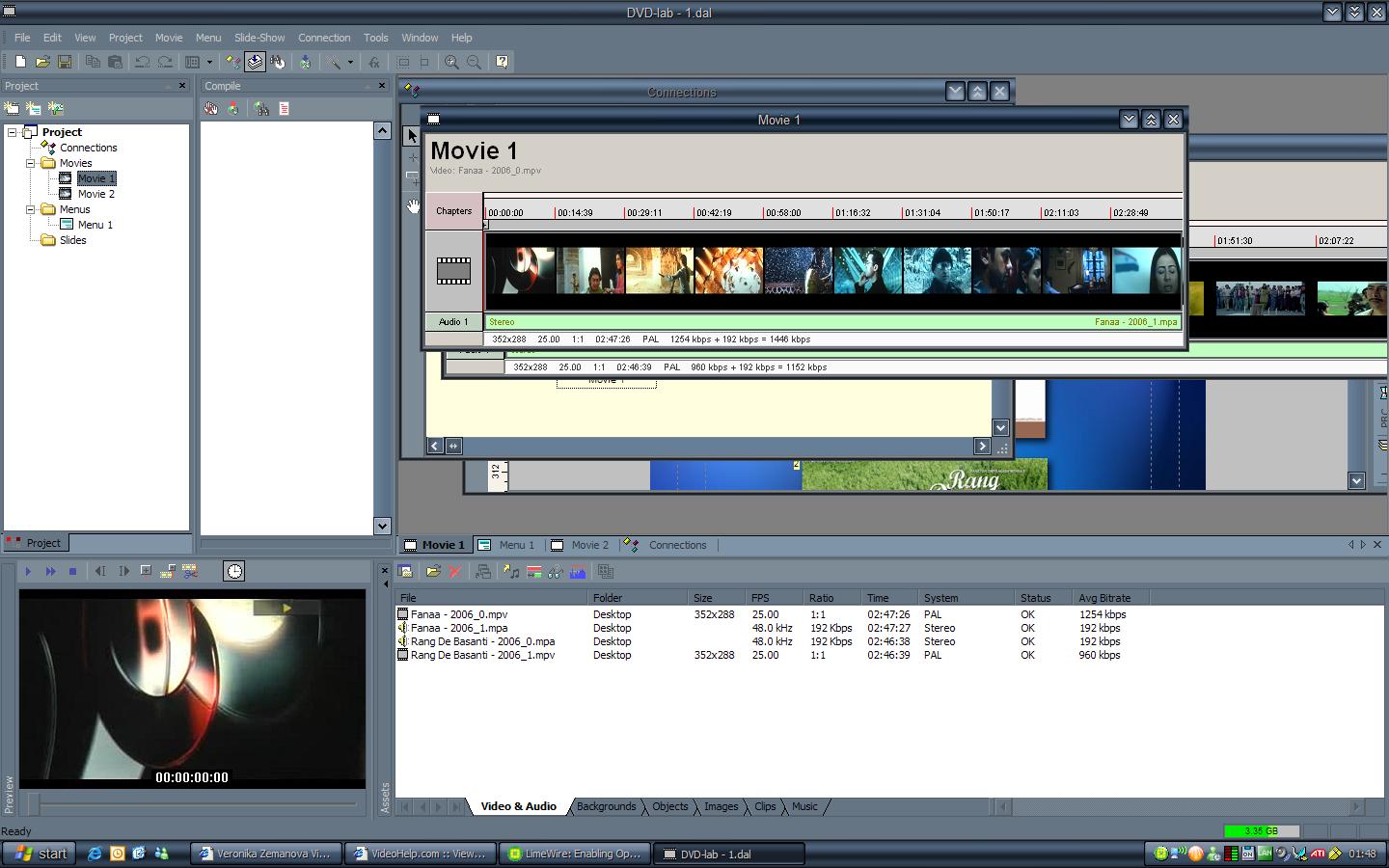Select the arrow pointer tool in Movie window
Image resolution: width=1389 pixels, height=868 pixels.
412,136
